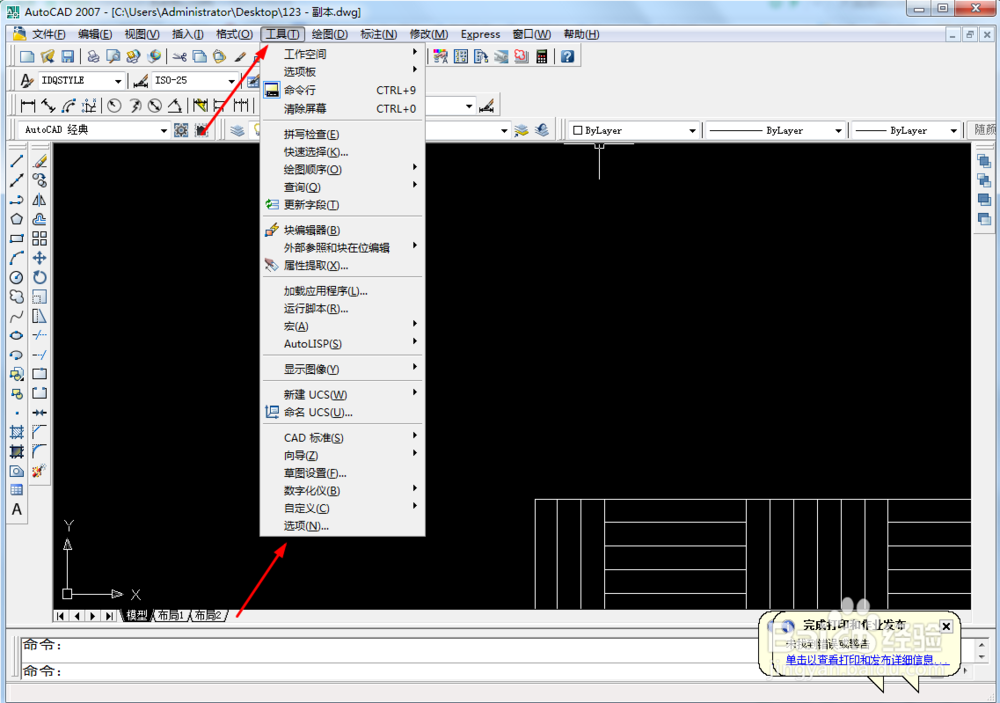The height and width of the screenshot is (703, 1000).
Task: Choose 清除屏幕 menu item
Action: point(342,108)
